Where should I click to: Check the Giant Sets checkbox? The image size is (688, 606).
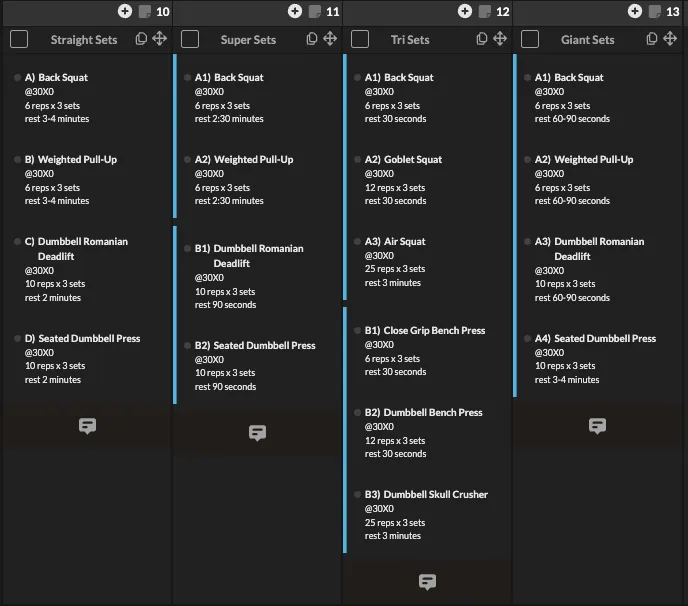click(530, 39)
